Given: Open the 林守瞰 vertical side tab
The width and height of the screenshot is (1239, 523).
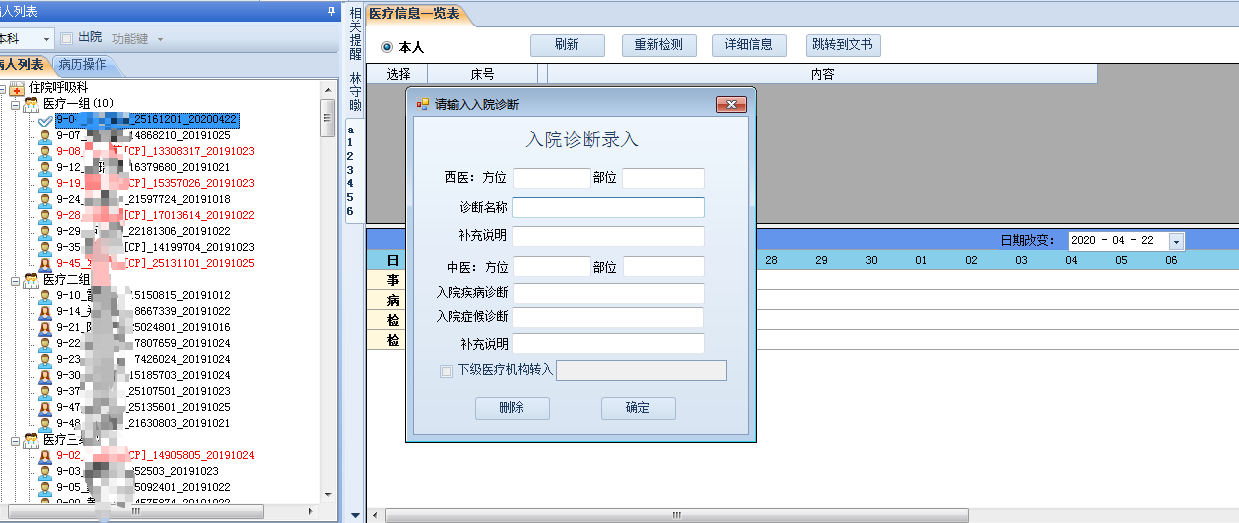Looking at the screenshot, I should (x=355, y=91).
